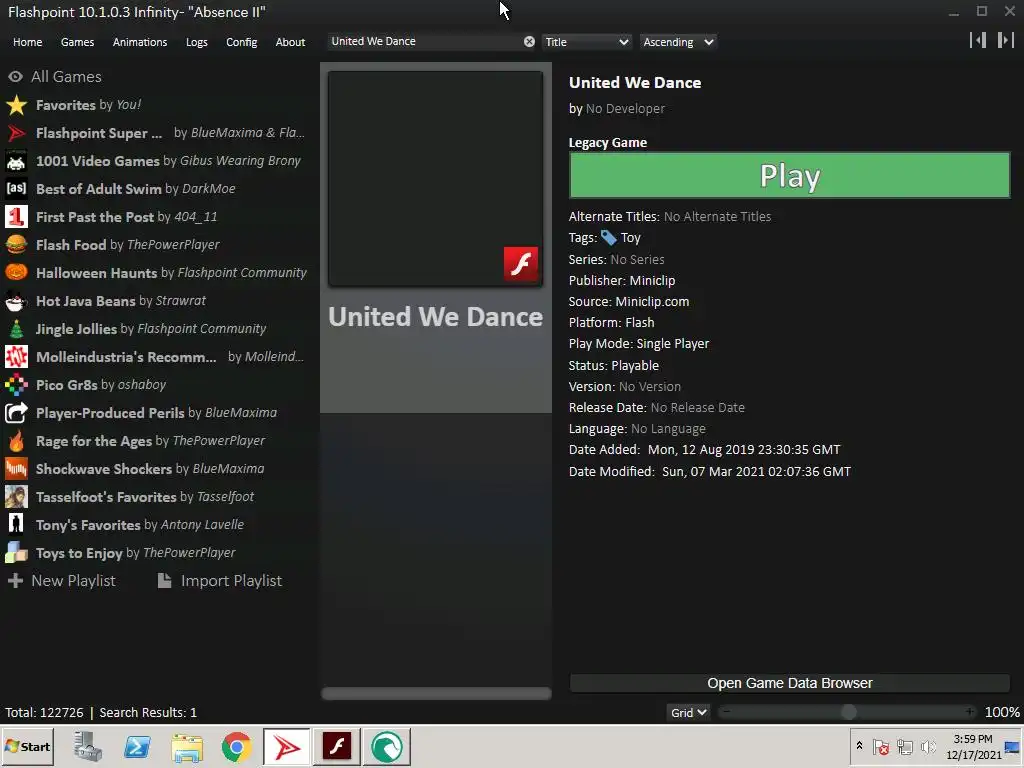Click the Flashpoint launcher taskbar icon

coord(287,746)
